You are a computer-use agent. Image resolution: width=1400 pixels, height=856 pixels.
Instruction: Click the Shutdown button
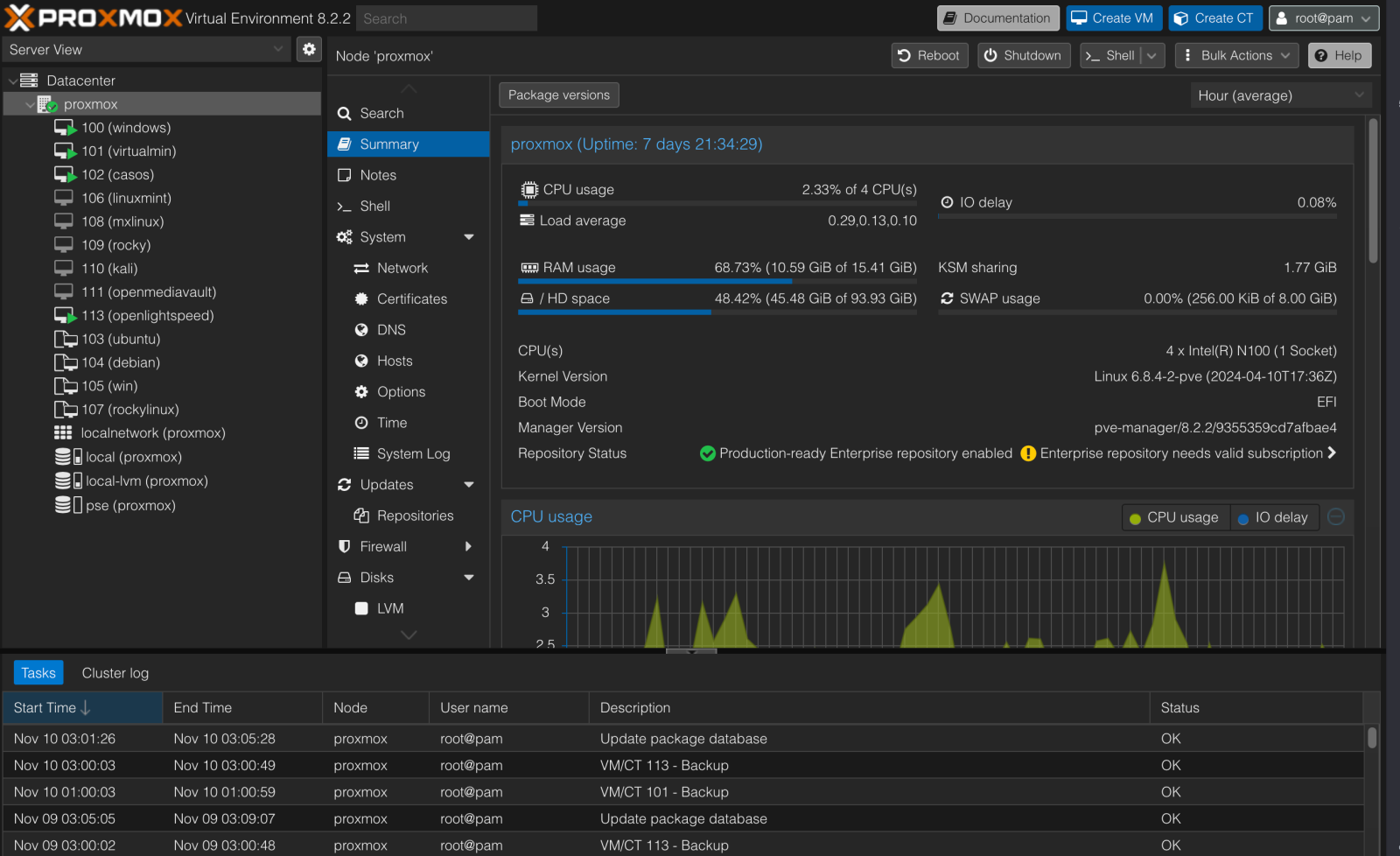(1024, 55)
